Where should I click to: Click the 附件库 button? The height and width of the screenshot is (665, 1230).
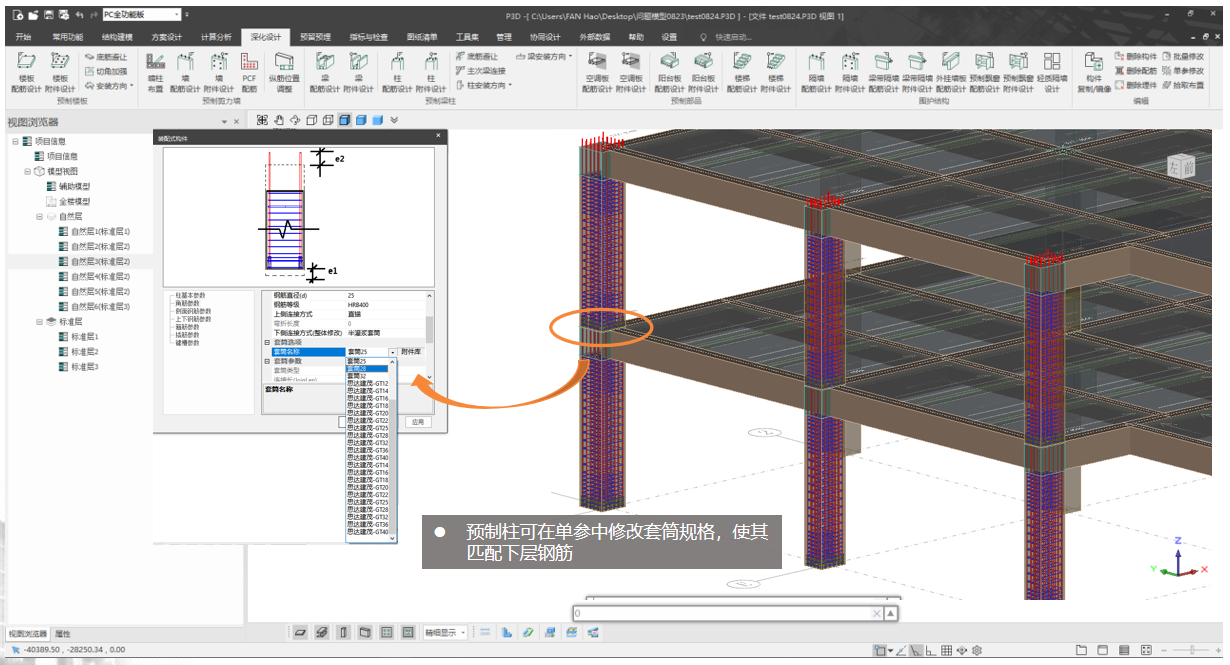(411, 352)
